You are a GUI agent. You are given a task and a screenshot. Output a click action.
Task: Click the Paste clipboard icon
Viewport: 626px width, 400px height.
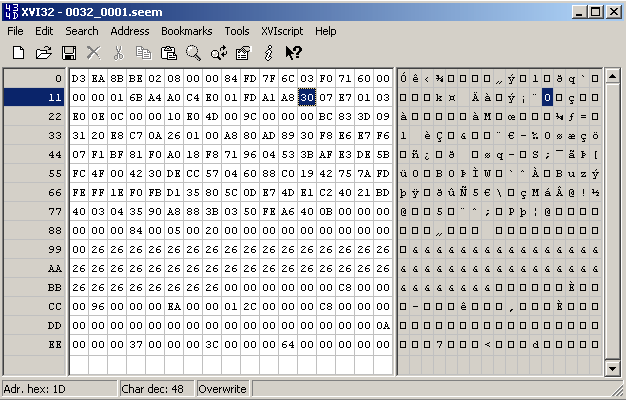click(168, 52)
